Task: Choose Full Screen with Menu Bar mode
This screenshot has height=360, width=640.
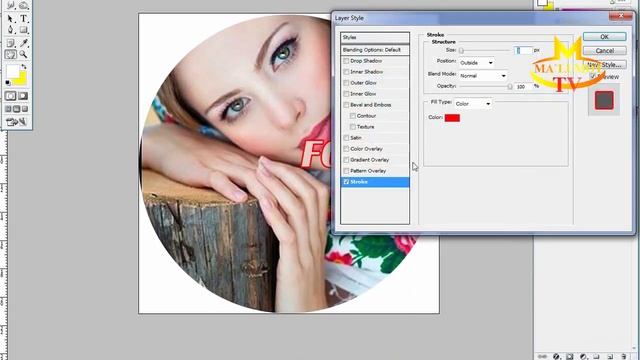Action: (x=16, y=109)
